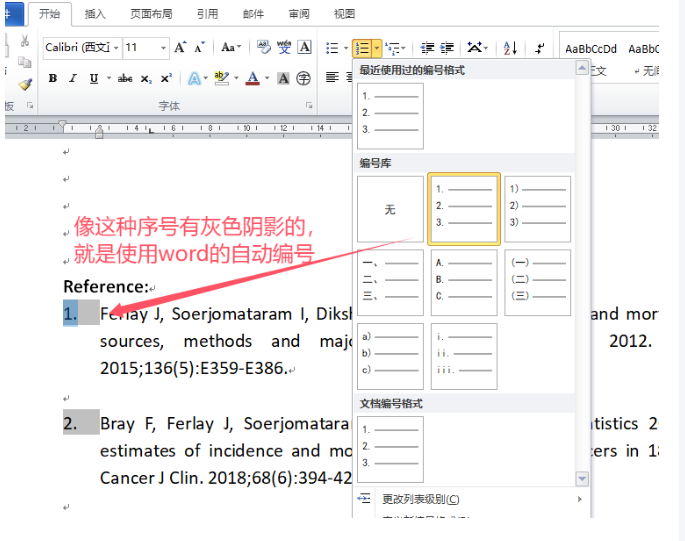Click the Decrease Indent icon

pos(427,48)
